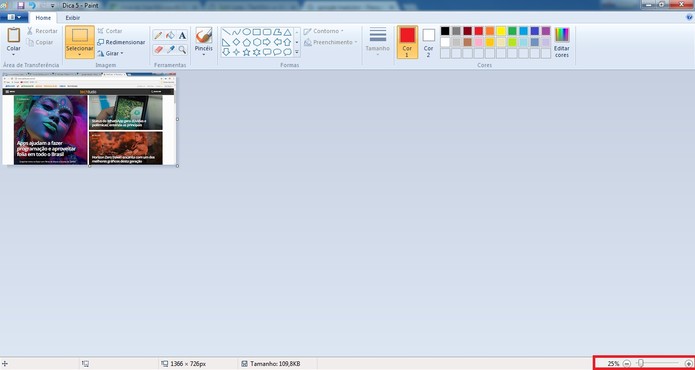Switch to the Exibir tab
Screen dimensions: 695x370
73,18
